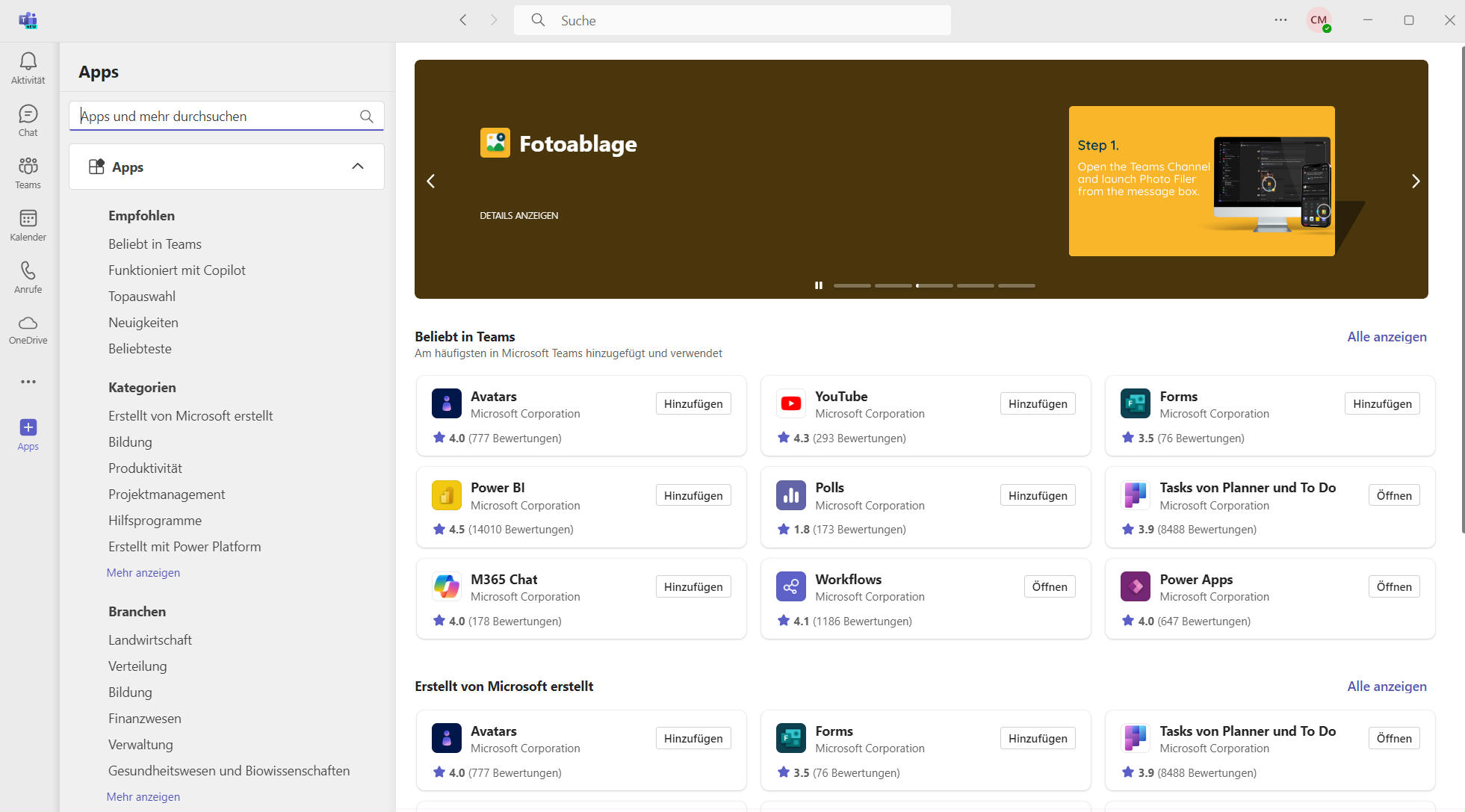Add M365 Chat with Hinzufügen
Screen dimensions: 1465x812
click(x=693, y=587)
